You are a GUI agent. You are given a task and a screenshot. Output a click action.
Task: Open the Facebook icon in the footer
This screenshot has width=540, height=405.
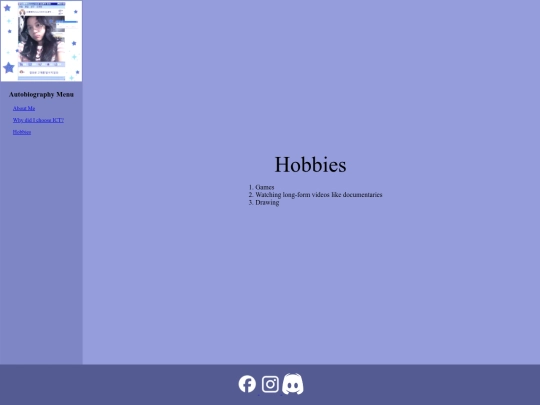(x=247, y=384)
